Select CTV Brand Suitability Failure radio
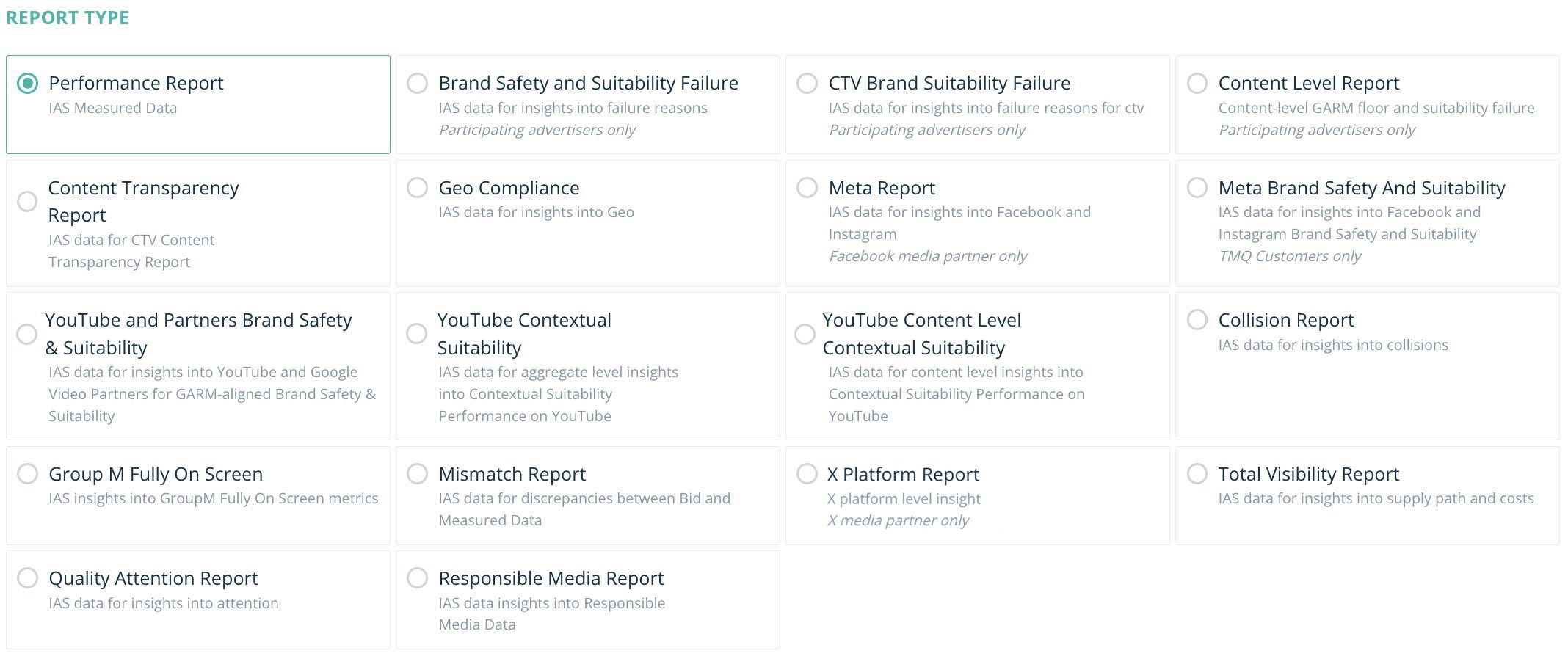The width and height of the screenshot is (1568, 656). [x=807, y=83]
